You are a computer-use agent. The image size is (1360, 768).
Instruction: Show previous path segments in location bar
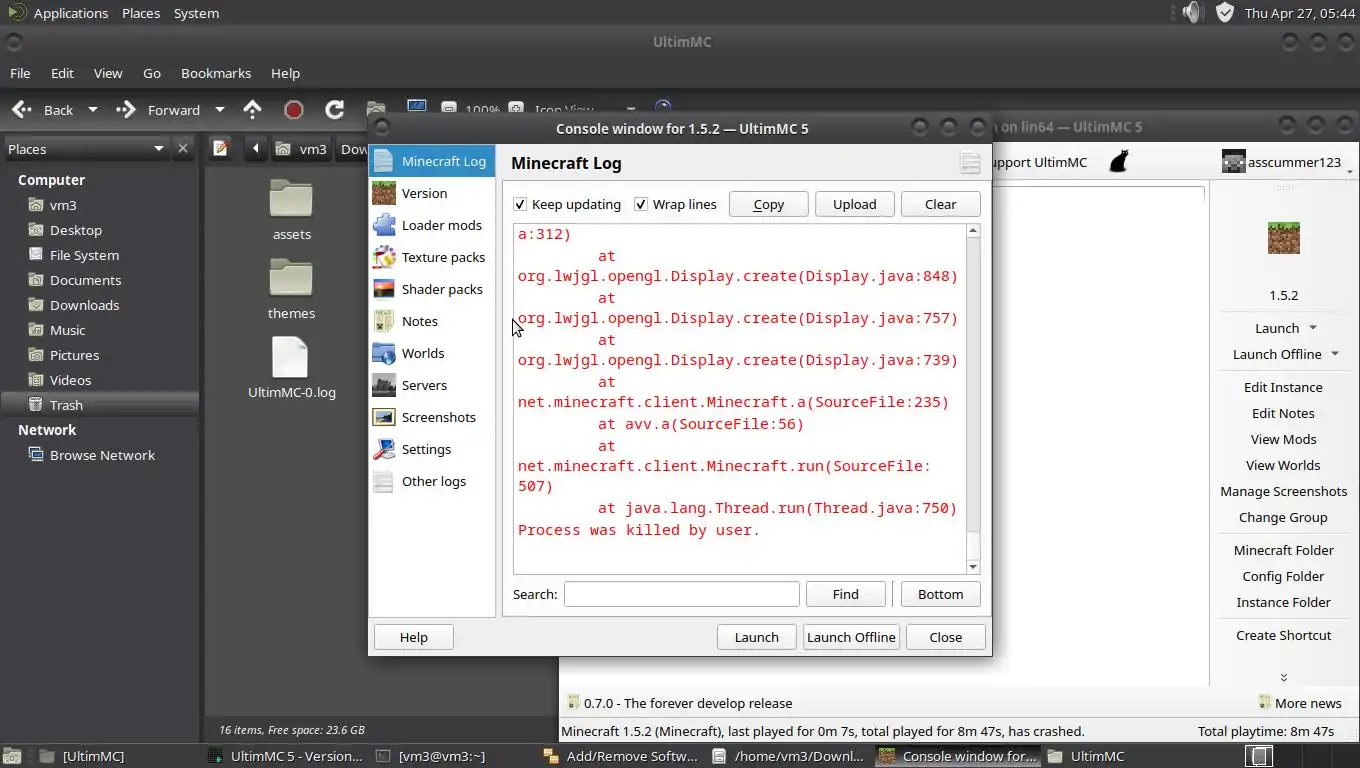[x=256, y=148]
